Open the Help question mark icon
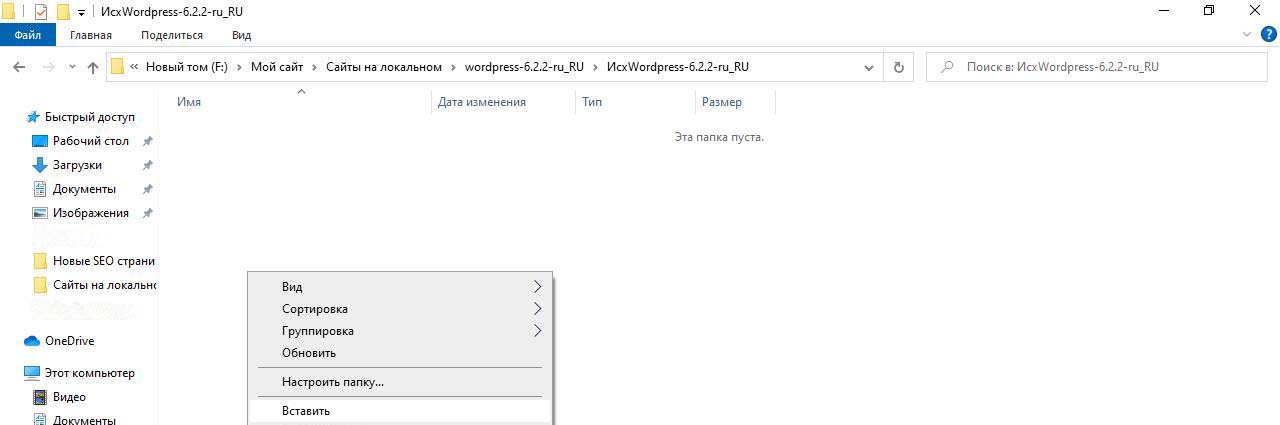The image size is (1280, 425). click(x=1267, y=35)
